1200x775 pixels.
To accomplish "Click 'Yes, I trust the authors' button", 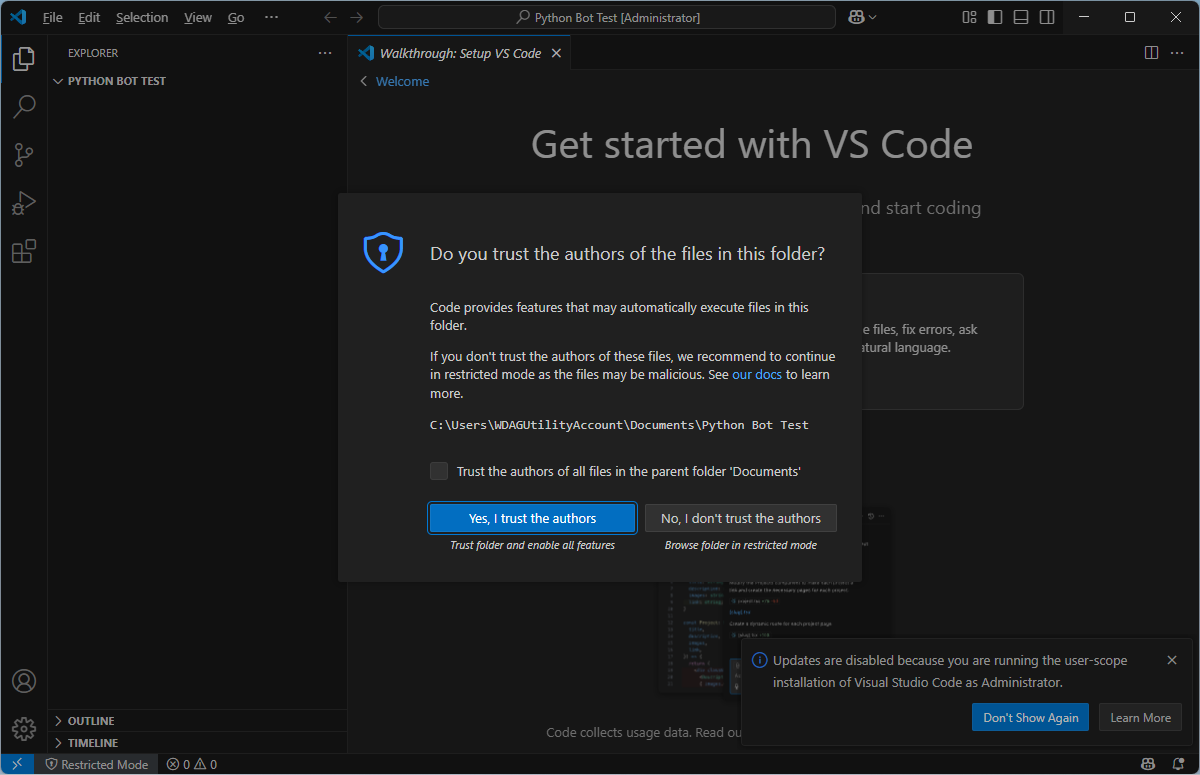I will 533,518.
